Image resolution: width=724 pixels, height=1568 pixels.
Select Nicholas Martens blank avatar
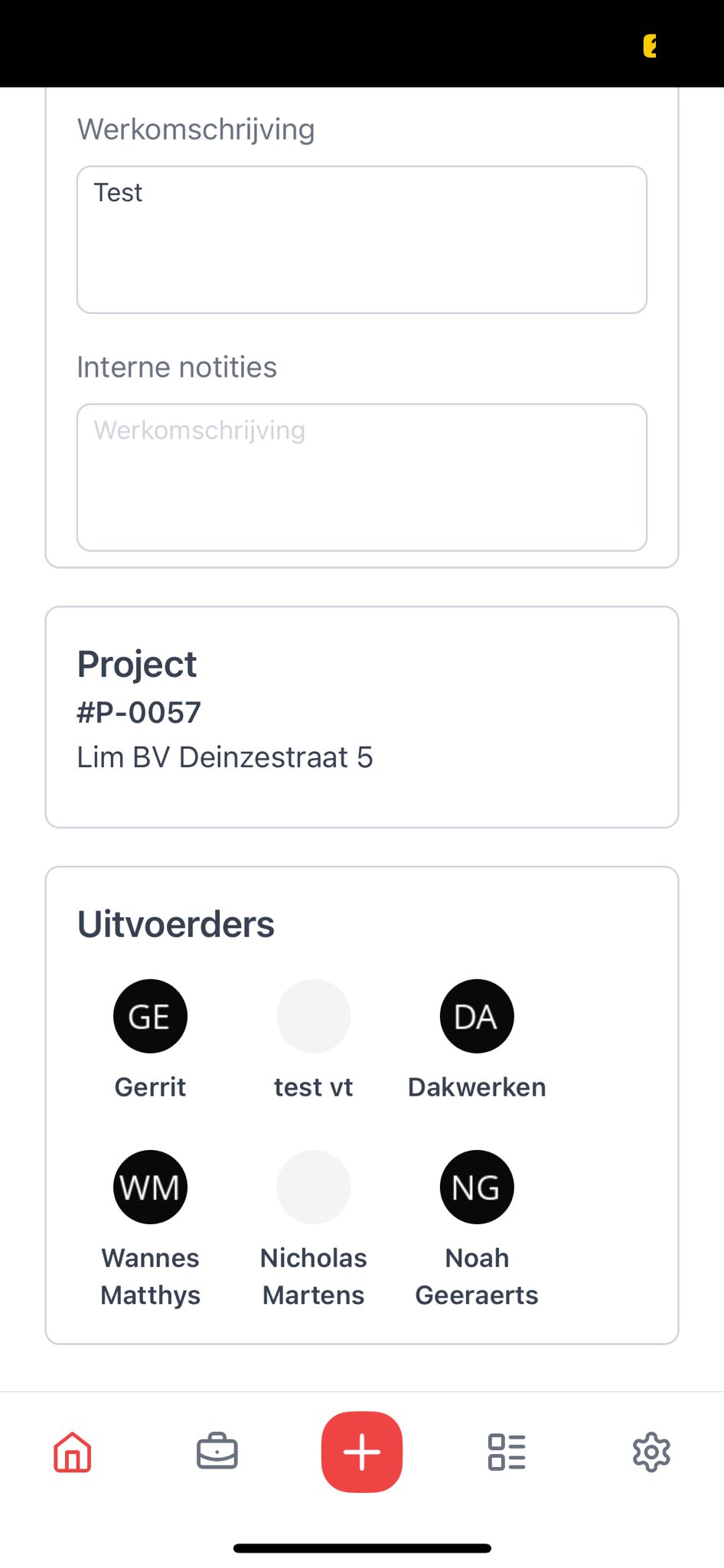tap(314, 1187)
